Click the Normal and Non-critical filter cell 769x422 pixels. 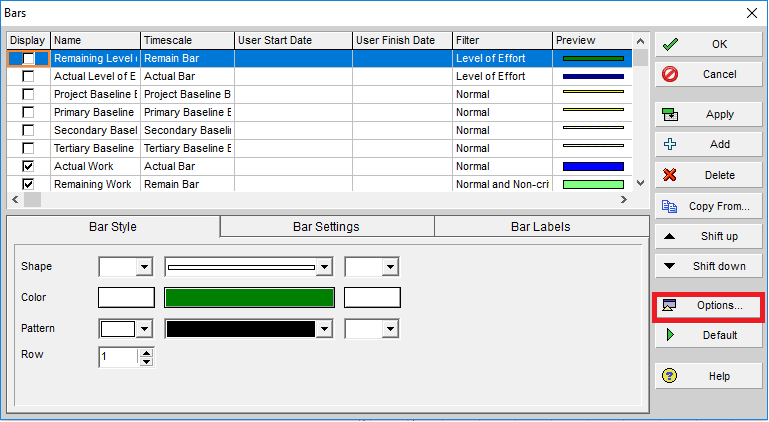click(502, 185)
